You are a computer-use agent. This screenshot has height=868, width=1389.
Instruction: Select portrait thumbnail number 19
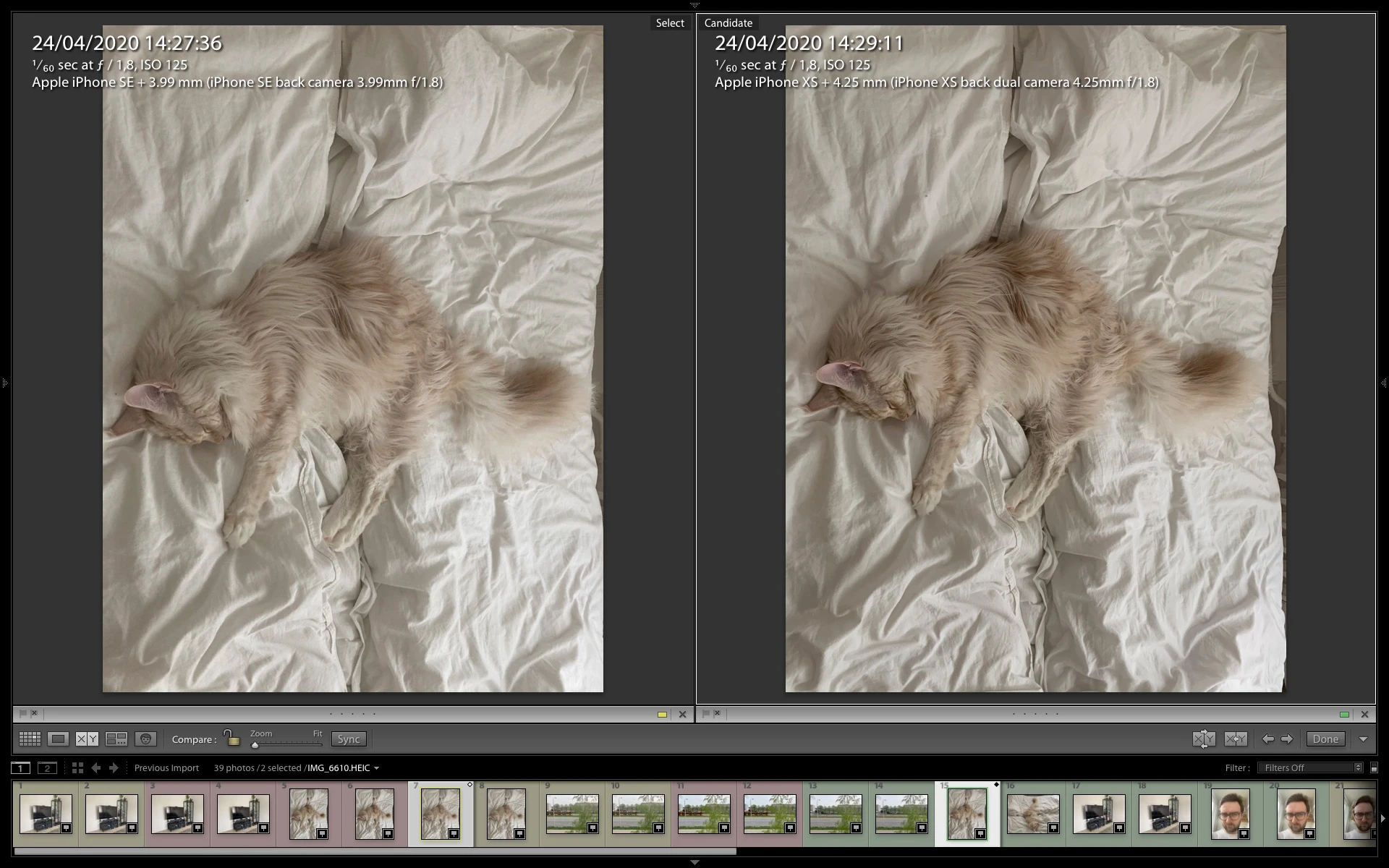coord(1231,814)
